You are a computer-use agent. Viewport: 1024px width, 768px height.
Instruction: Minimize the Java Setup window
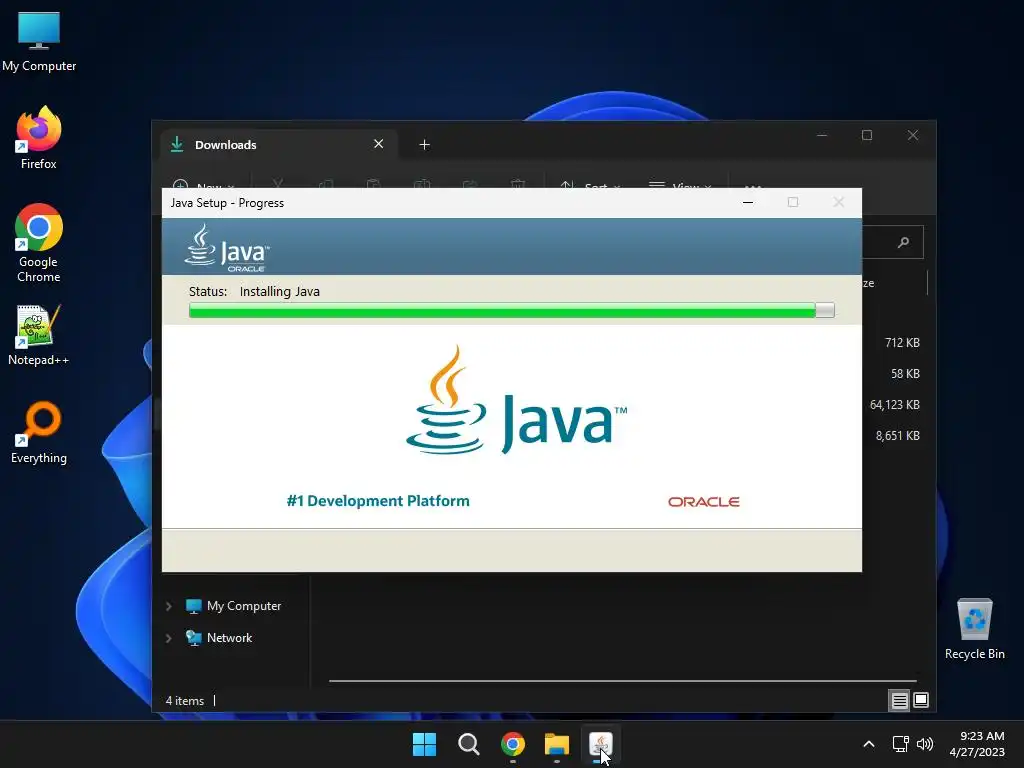coord(748,202)
